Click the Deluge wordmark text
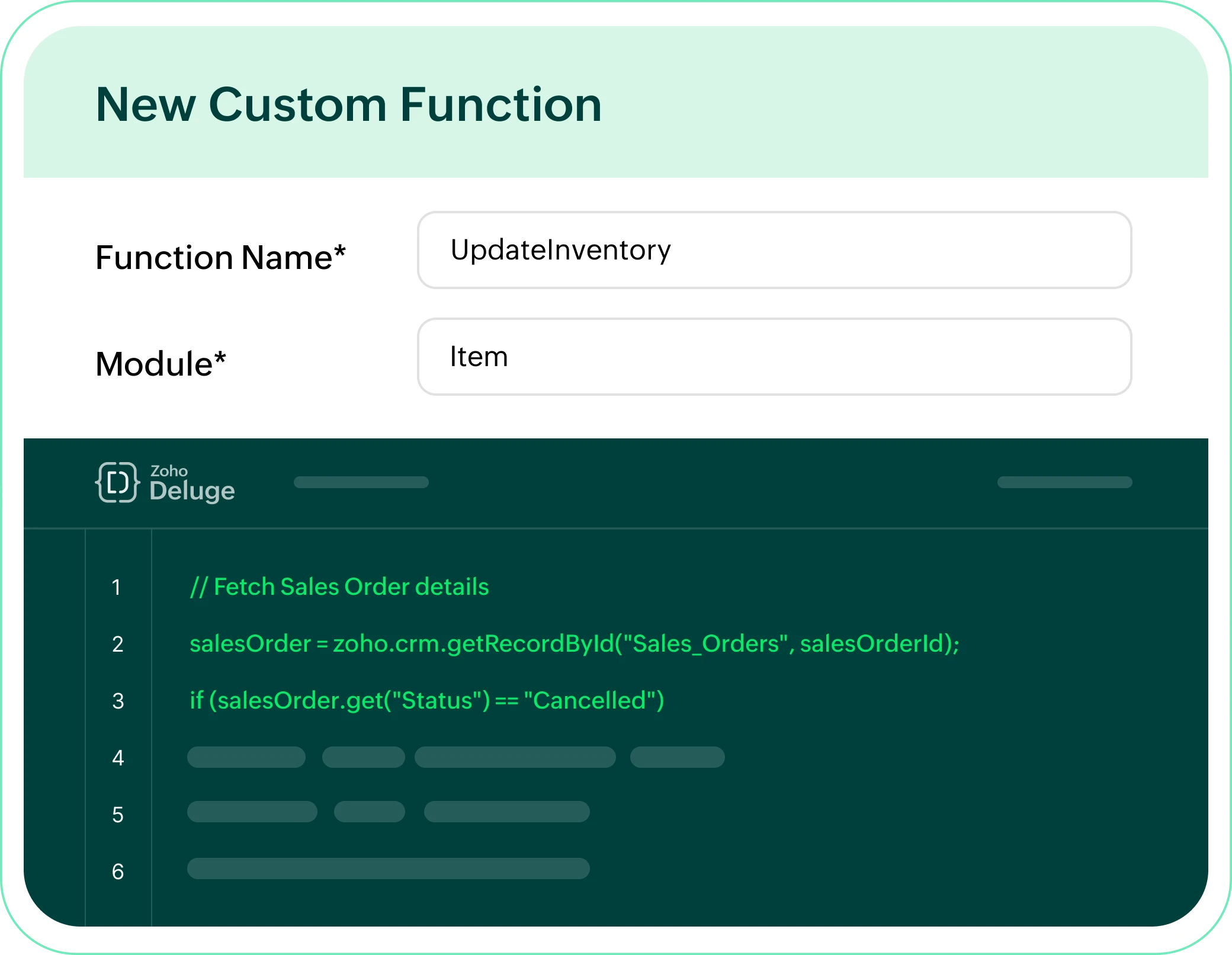 click(192, 492)
